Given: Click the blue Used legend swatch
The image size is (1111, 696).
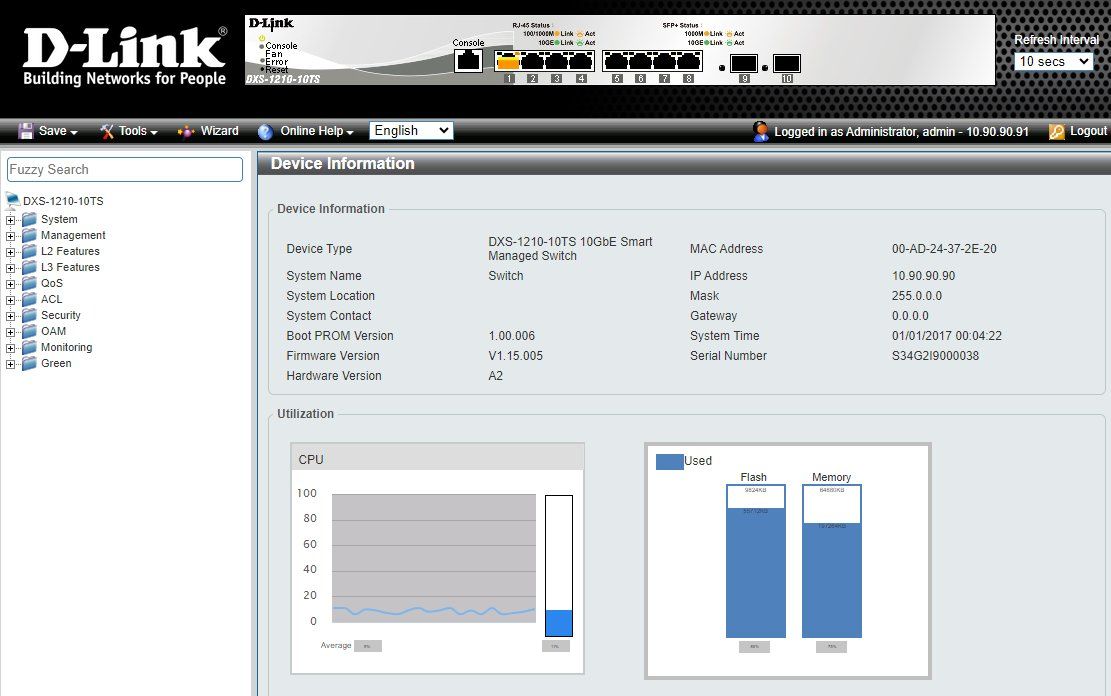Looking at the screenshot, I should (x=670, y=461).
